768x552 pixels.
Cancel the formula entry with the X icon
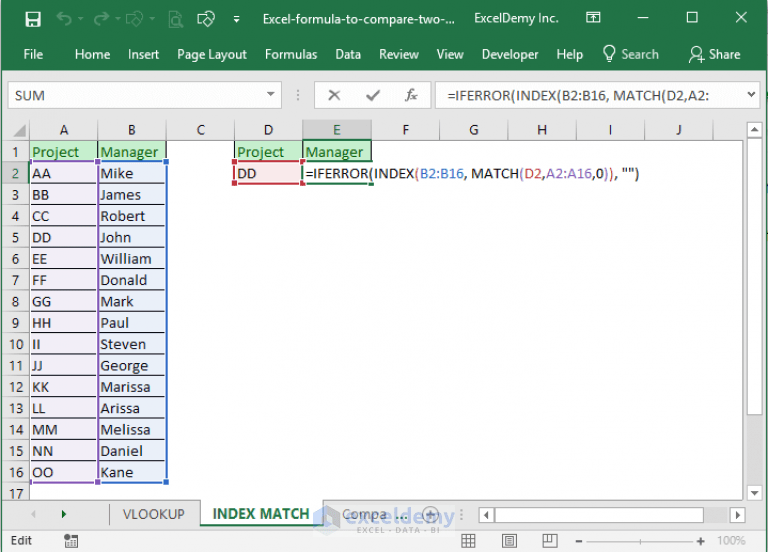[x=334, y=95]
